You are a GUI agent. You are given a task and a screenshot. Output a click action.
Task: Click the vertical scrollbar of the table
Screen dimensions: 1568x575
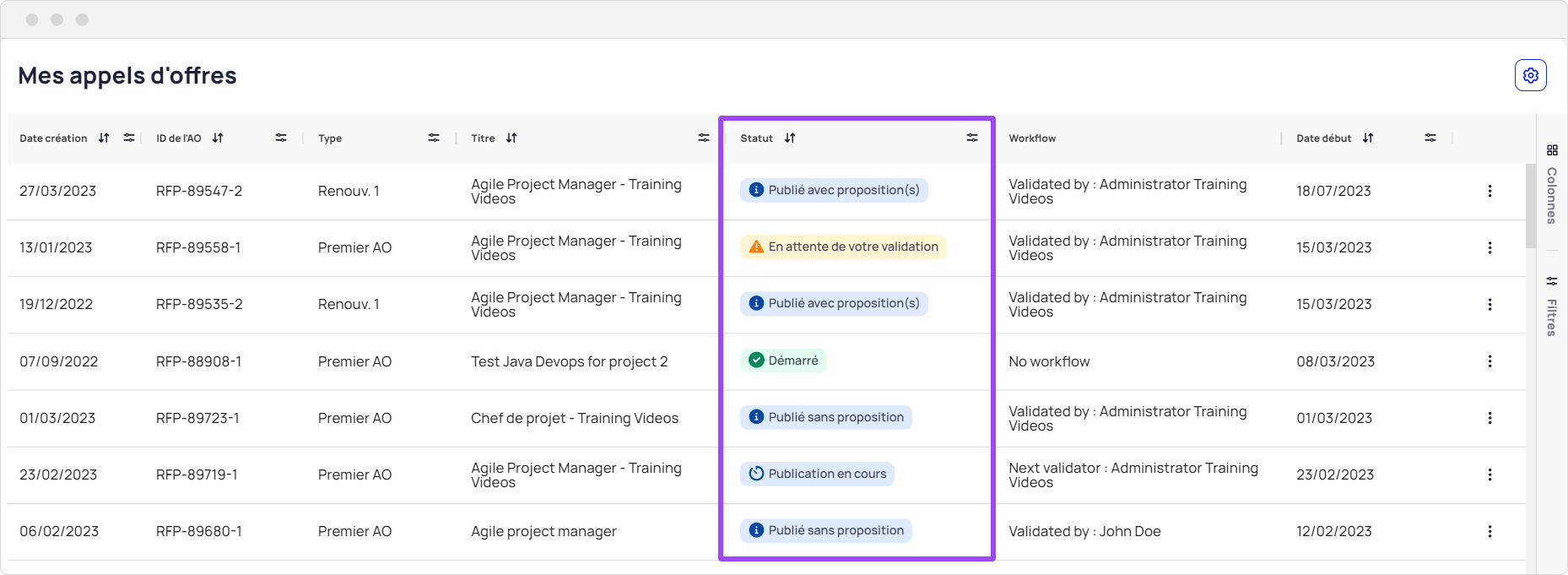pos(1531,206)
